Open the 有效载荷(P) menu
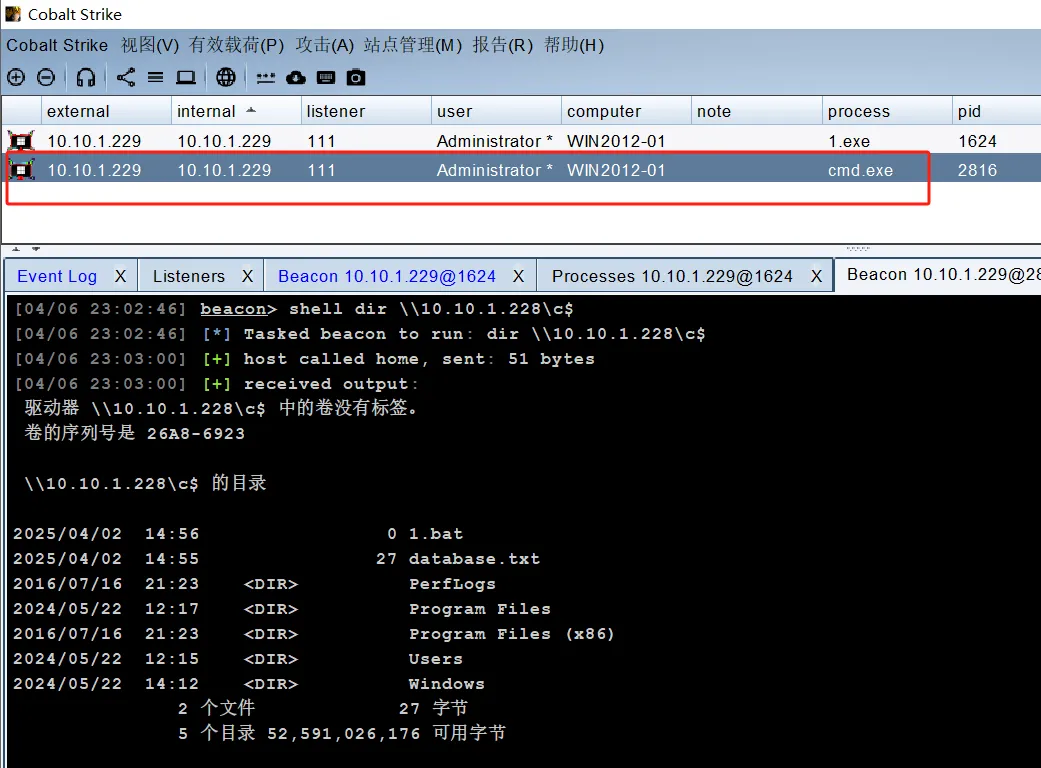The height and width of the screenshot is (768, 1041). point(236,45)
